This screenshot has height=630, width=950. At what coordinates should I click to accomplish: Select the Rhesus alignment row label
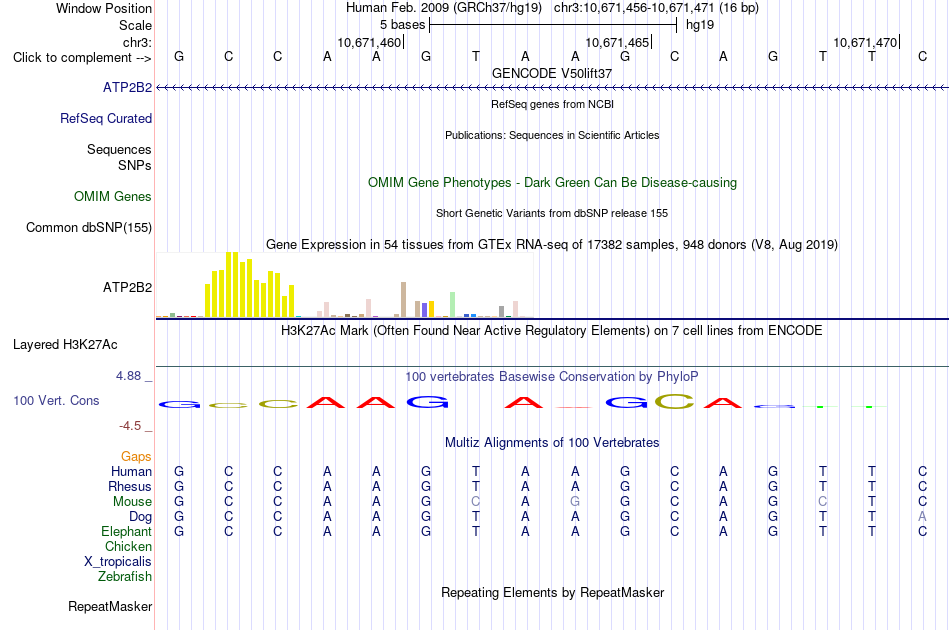[x=130, y=486]
